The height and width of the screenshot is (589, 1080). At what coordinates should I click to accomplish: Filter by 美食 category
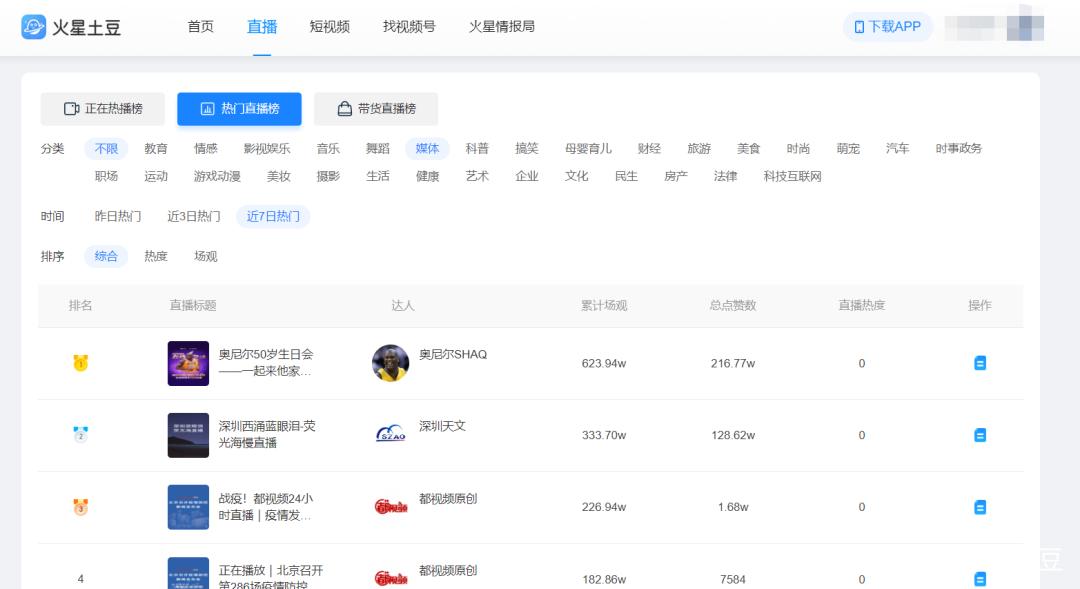(748, 149)
